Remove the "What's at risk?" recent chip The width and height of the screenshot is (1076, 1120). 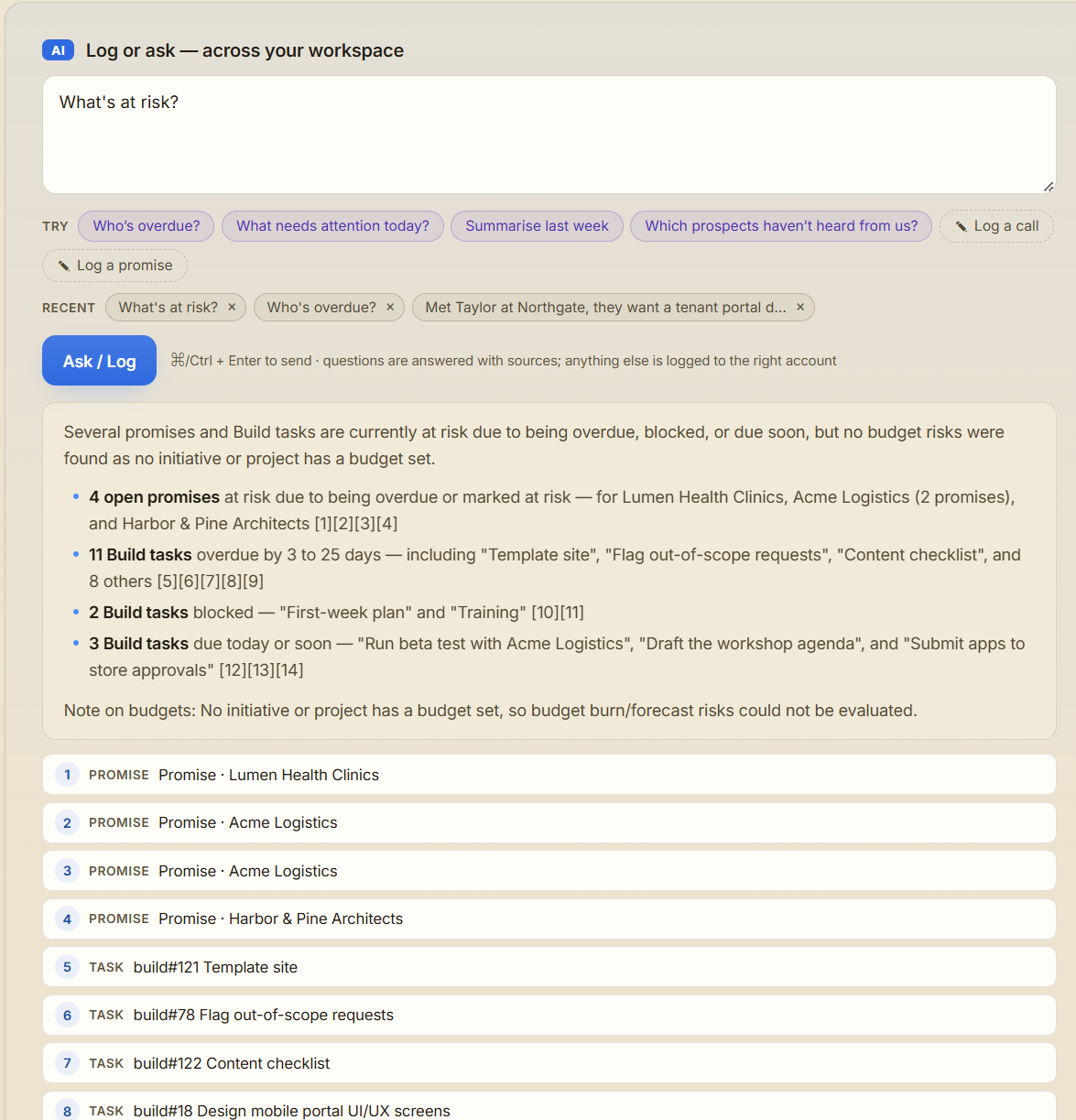click(x=232, y=308)
